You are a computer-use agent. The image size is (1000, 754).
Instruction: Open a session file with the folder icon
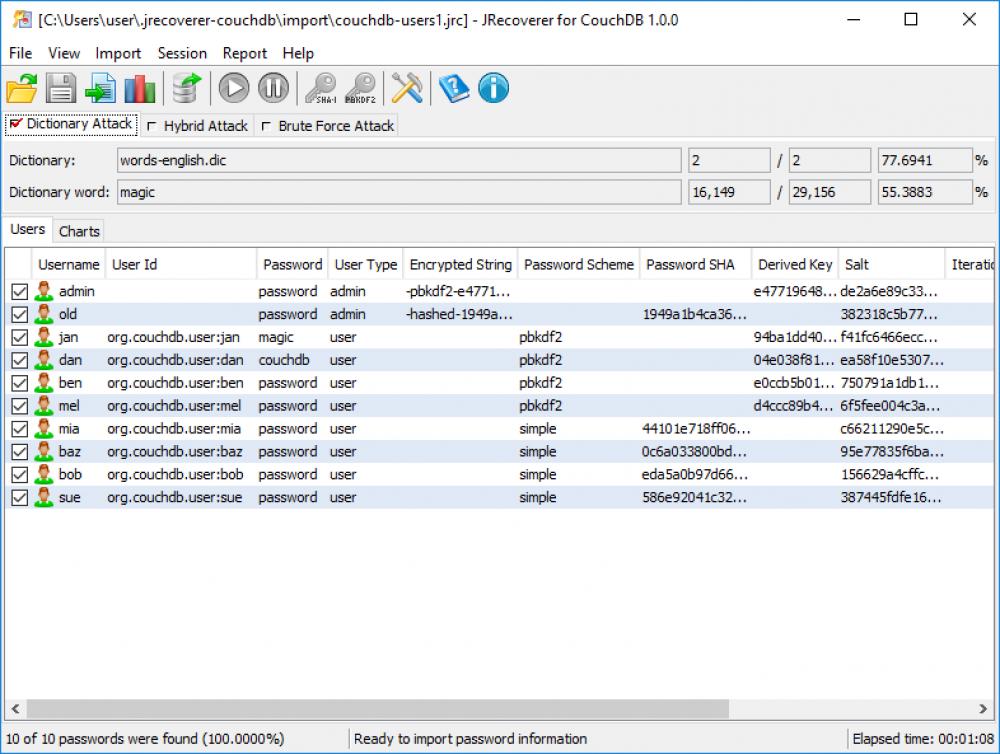(22, 88)
